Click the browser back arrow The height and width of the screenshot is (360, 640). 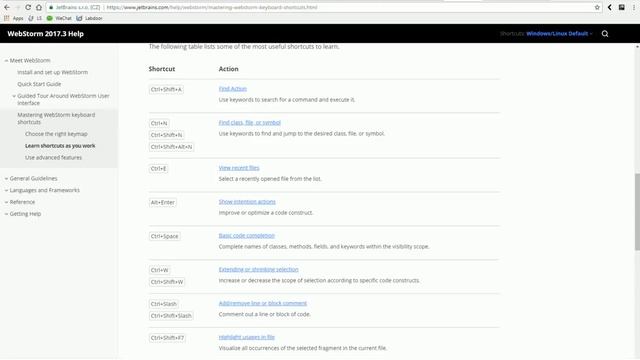point(7,7)
